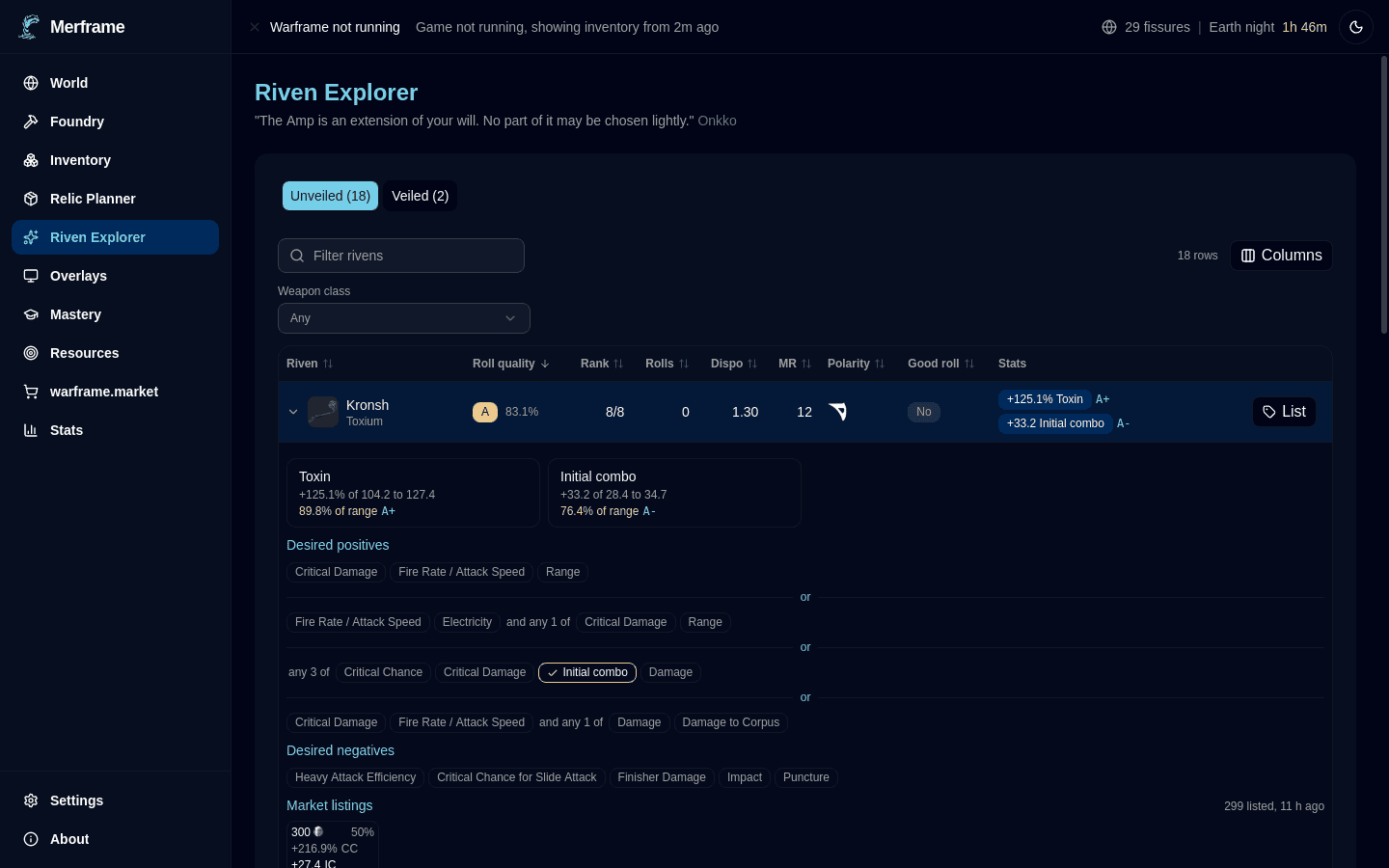Sort table by Riven column

(310, 364)
